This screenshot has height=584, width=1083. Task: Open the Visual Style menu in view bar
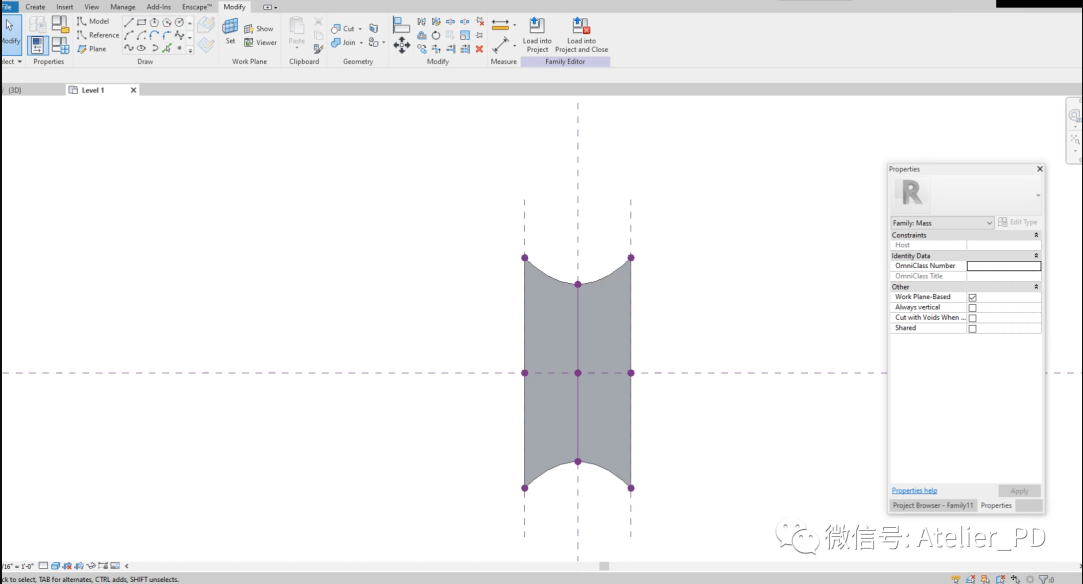tap(55, 566)
